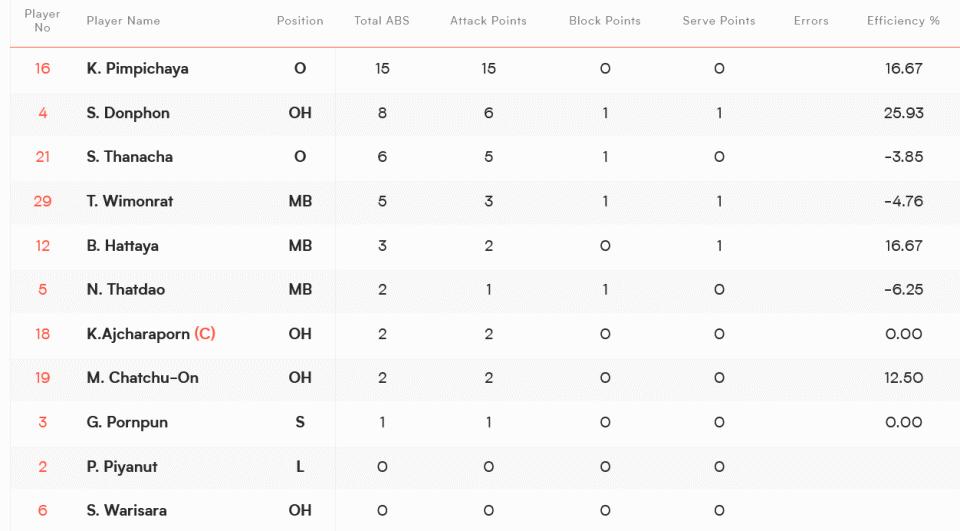
Task: Open player K. Pimpichaya
Action: tap(137, 69)
